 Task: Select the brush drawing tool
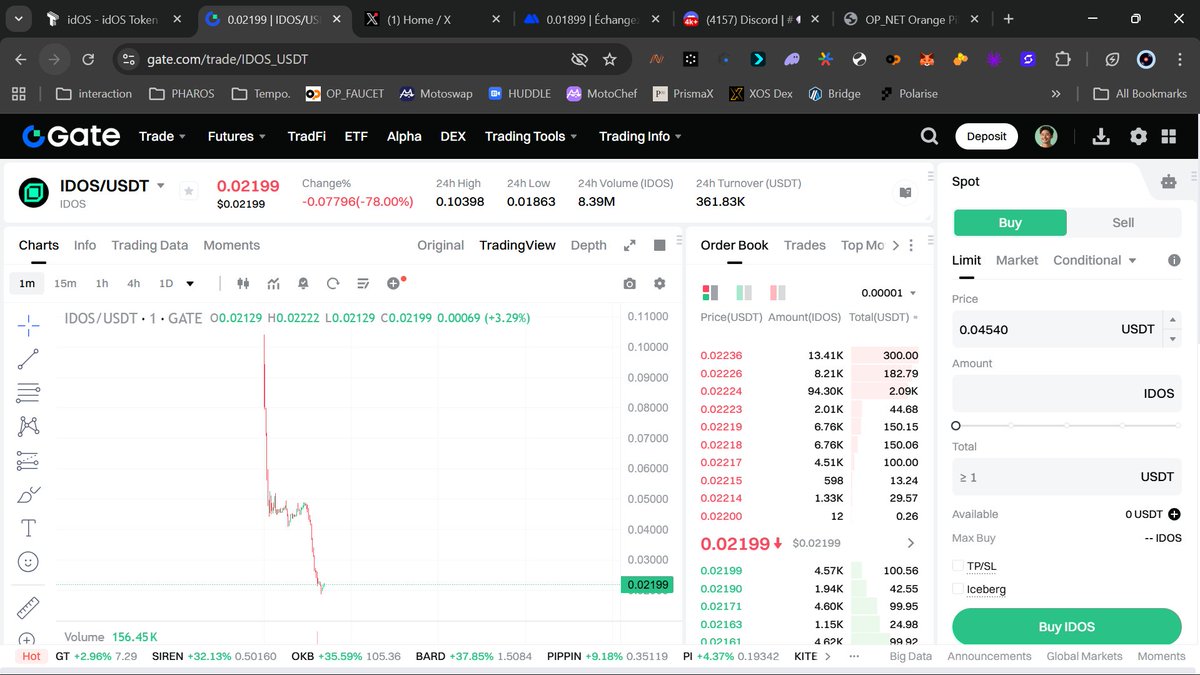click(28, 494)
